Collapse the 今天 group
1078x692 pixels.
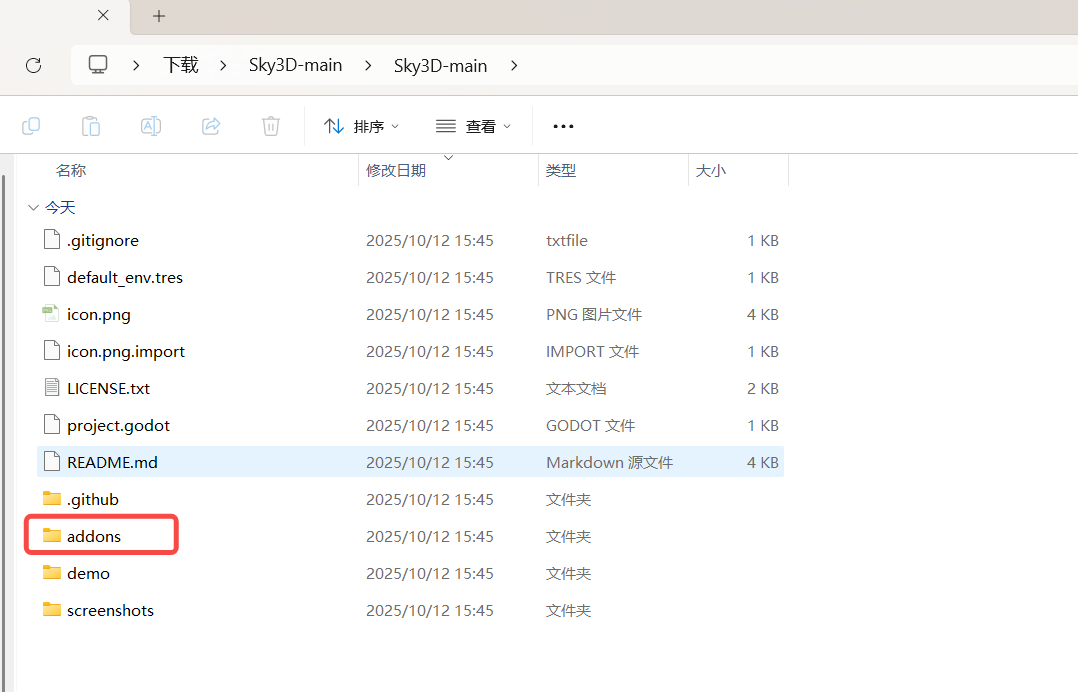pyautogui.click(x=34, y=208)
